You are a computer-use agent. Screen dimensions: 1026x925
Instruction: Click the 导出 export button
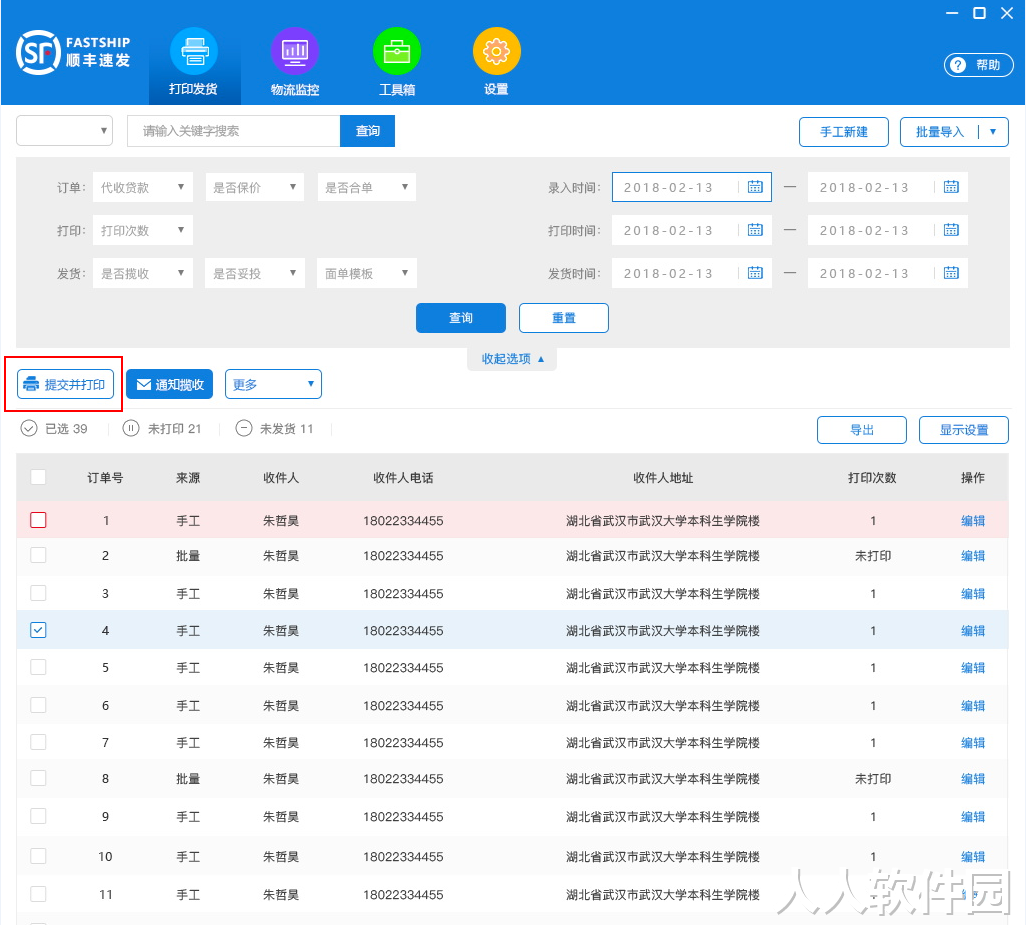(x=862, y=430)
